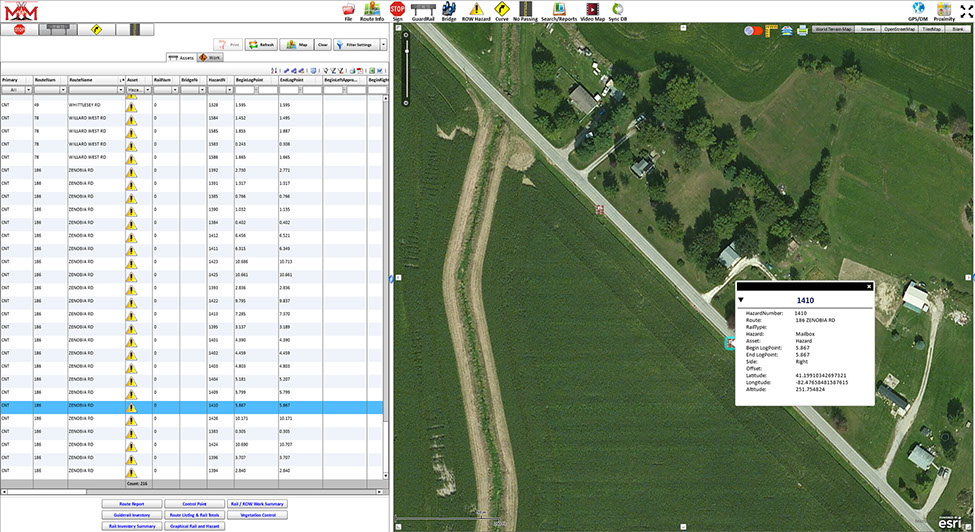Open the GuardRail tool in top toolbar
This screenshot has height=532, width=975.
coord(424,10)
